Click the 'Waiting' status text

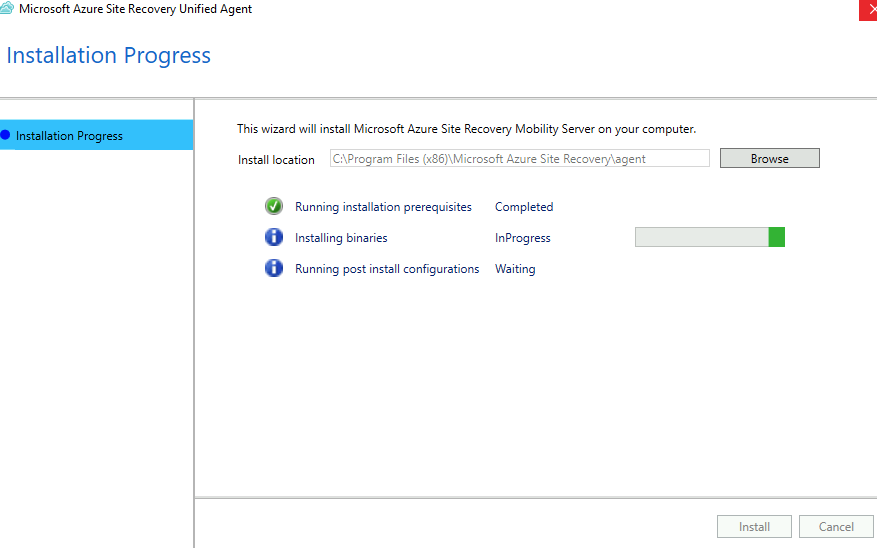pyautogui.click(x=515, y=269)
